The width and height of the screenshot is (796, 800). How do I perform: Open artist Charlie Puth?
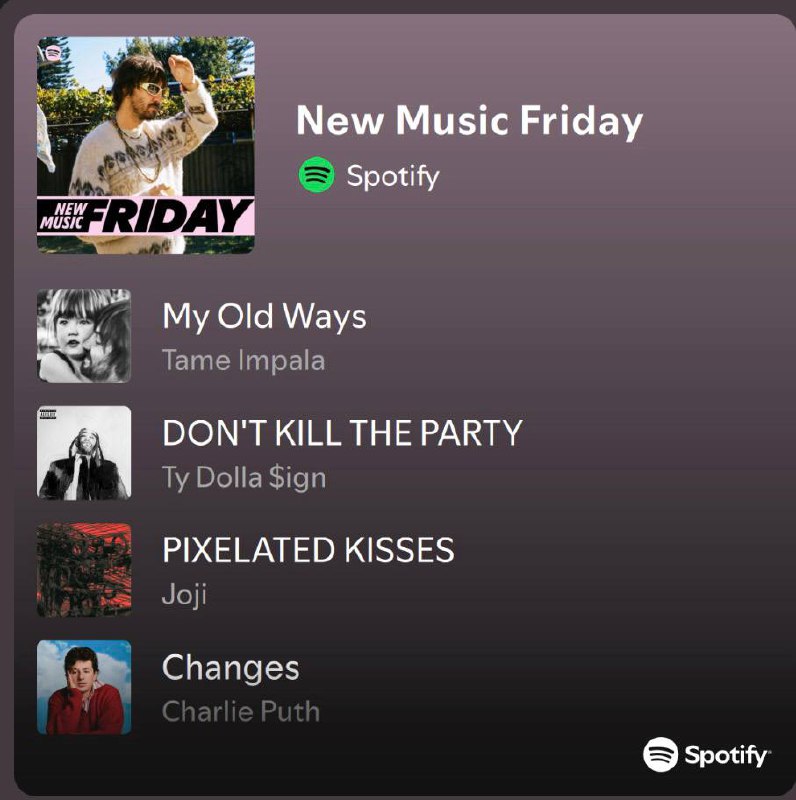click(x=241, y=711)
